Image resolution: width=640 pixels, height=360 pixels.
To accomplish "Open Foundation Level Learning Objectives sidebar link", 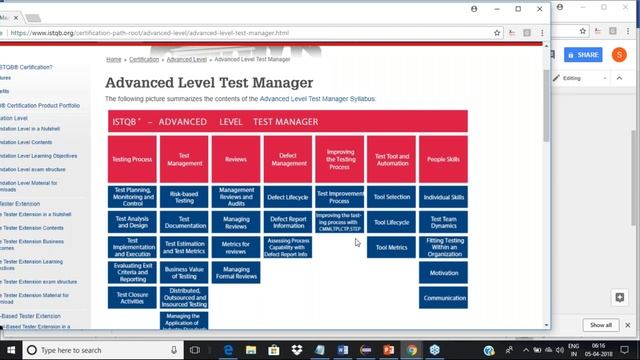I will click(x=39, y=156).
